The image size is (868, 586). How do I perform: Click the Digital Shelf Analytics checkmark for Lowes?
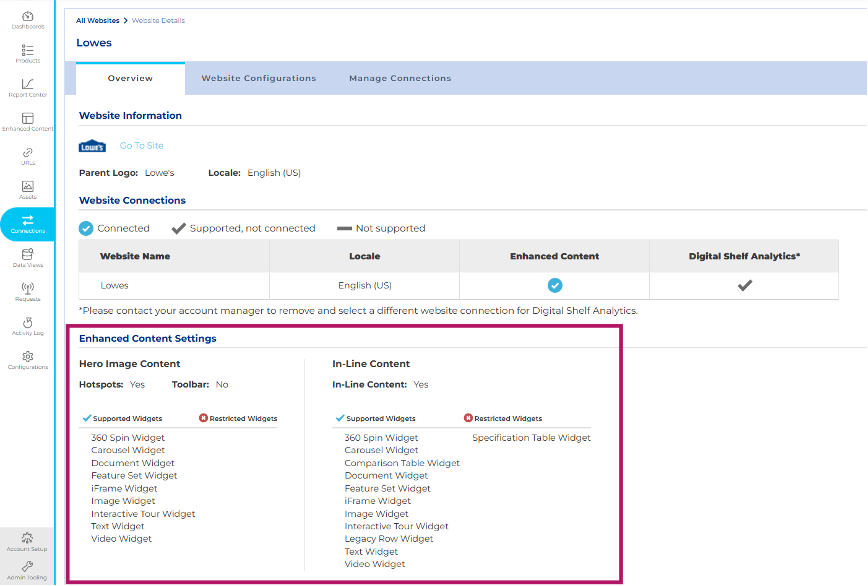click(x=745, y=286)
